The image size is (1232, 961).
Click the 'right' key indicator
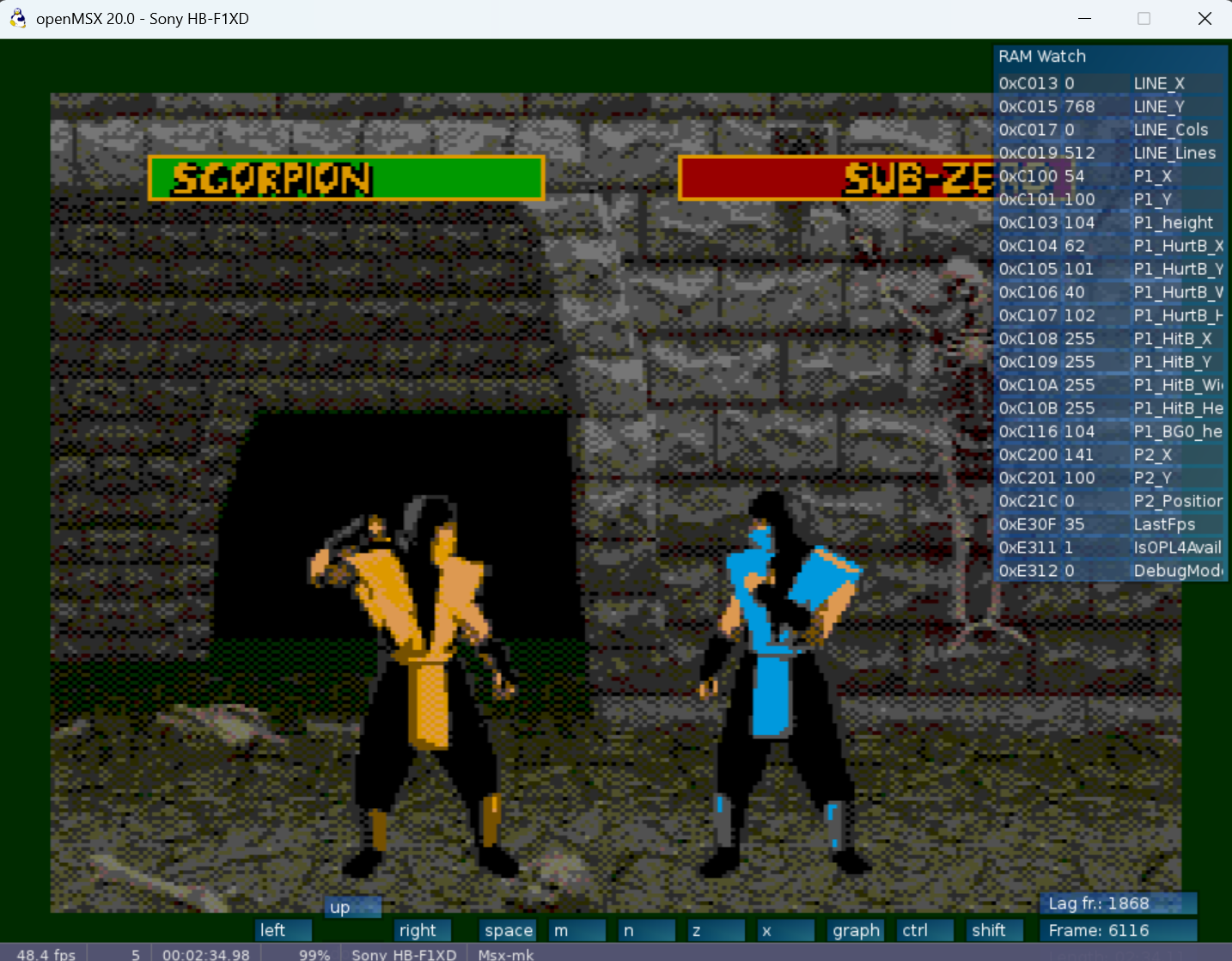click(423, 930)
